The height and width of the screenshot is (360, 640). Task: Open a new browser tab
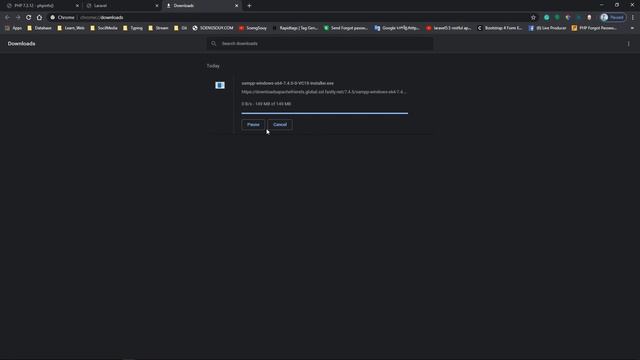(249, 6)
